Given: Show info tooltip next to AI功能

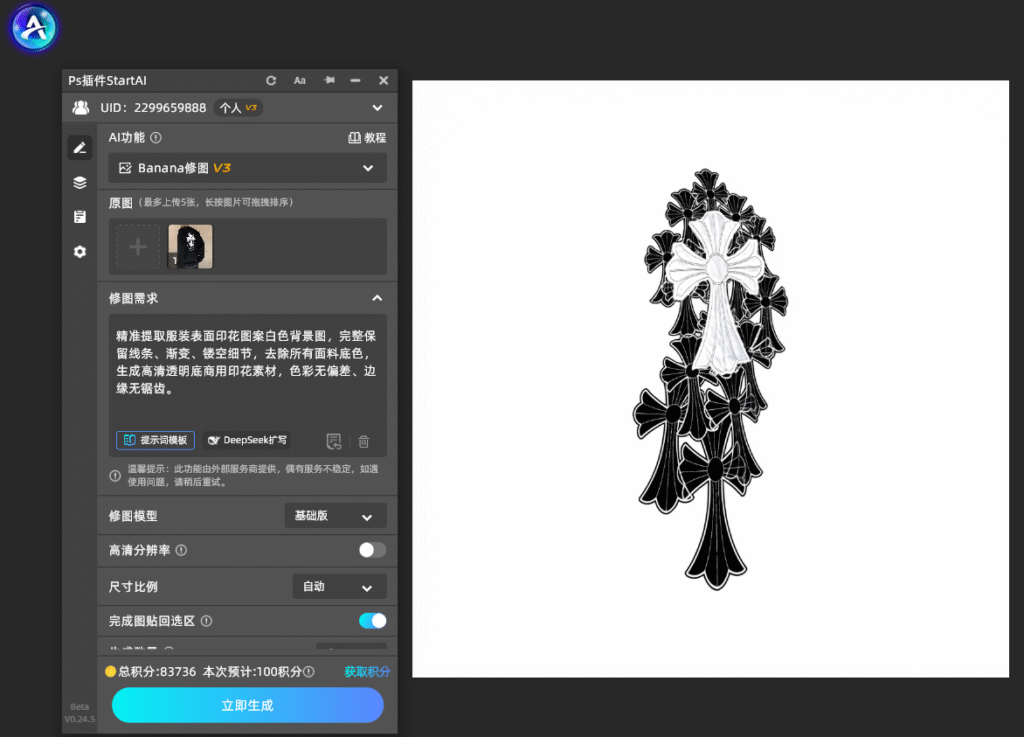Looking at the screenshot, I should point(155,138).
